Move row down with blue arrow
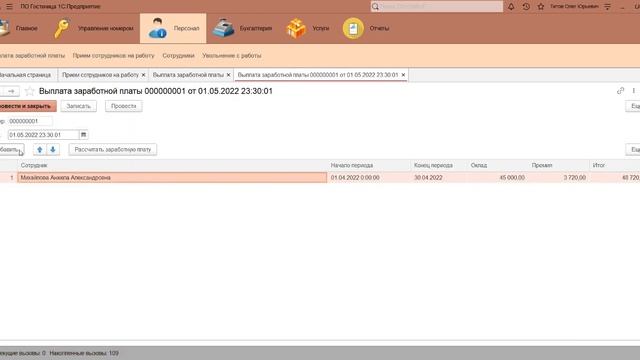 (53, 150)
